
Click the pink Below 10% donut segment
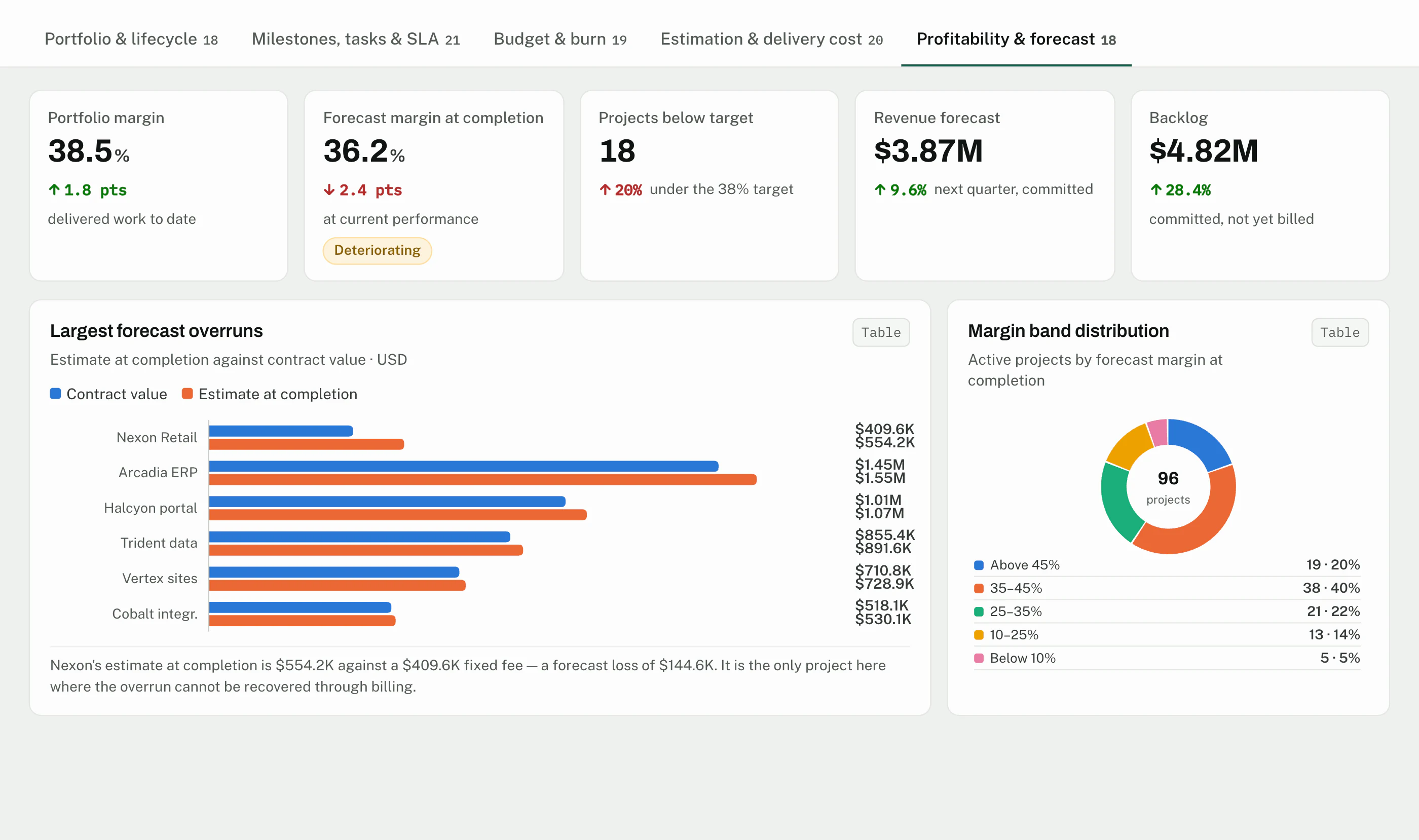point(1158,433)
